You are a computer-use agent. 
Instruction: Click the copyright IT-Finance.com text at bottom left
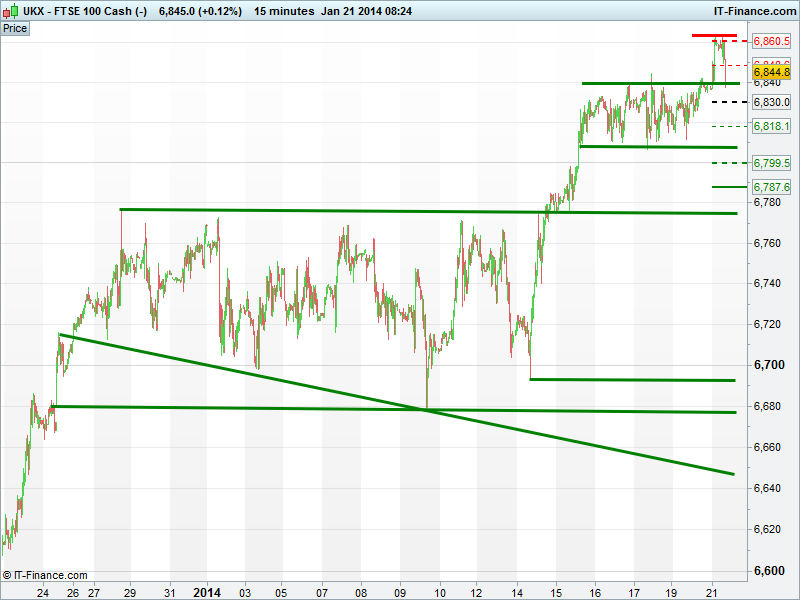45,575
